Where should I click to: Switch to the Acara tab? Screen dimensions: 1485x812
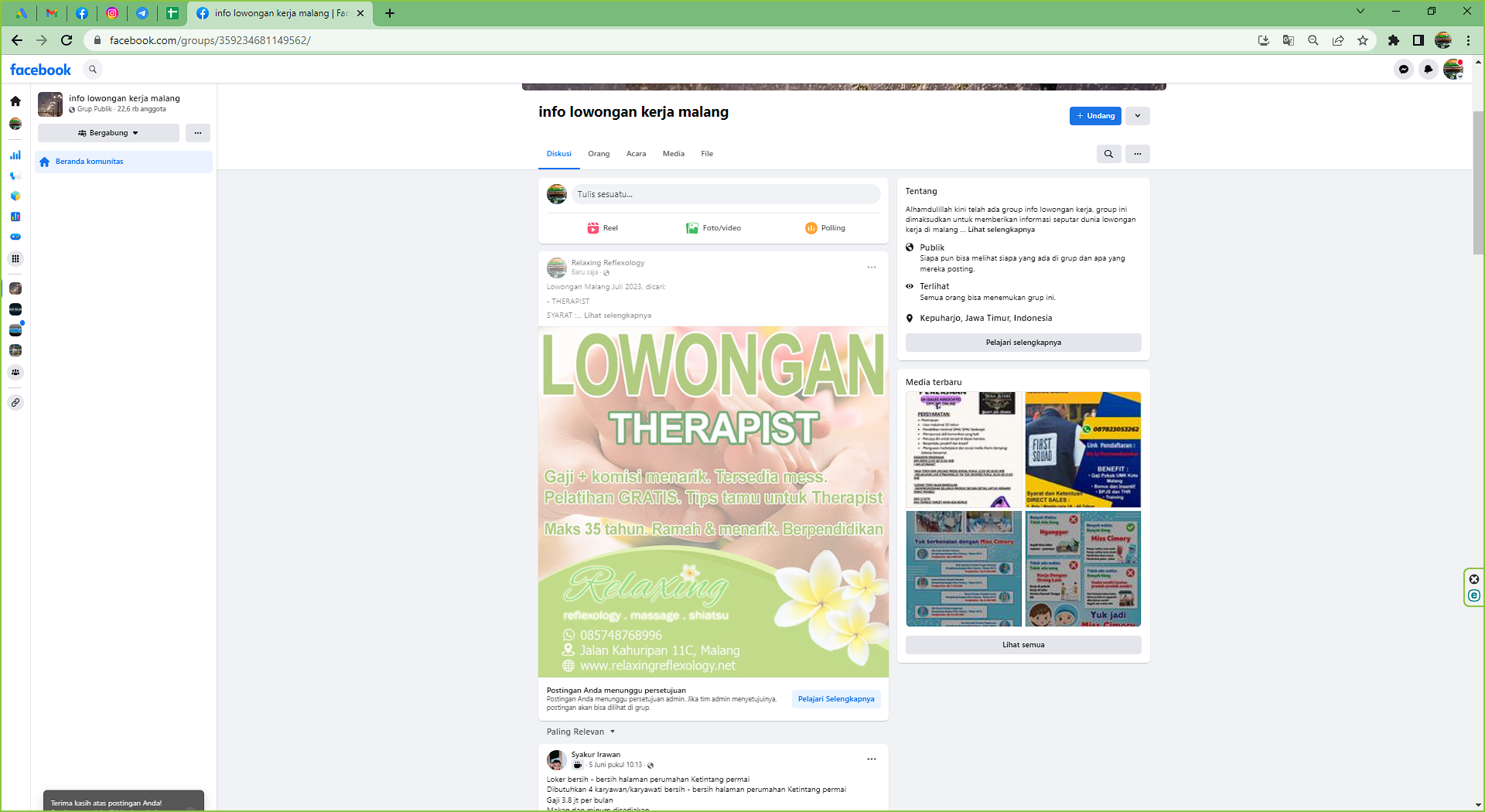pyautogui.click(x=637, y=154)
